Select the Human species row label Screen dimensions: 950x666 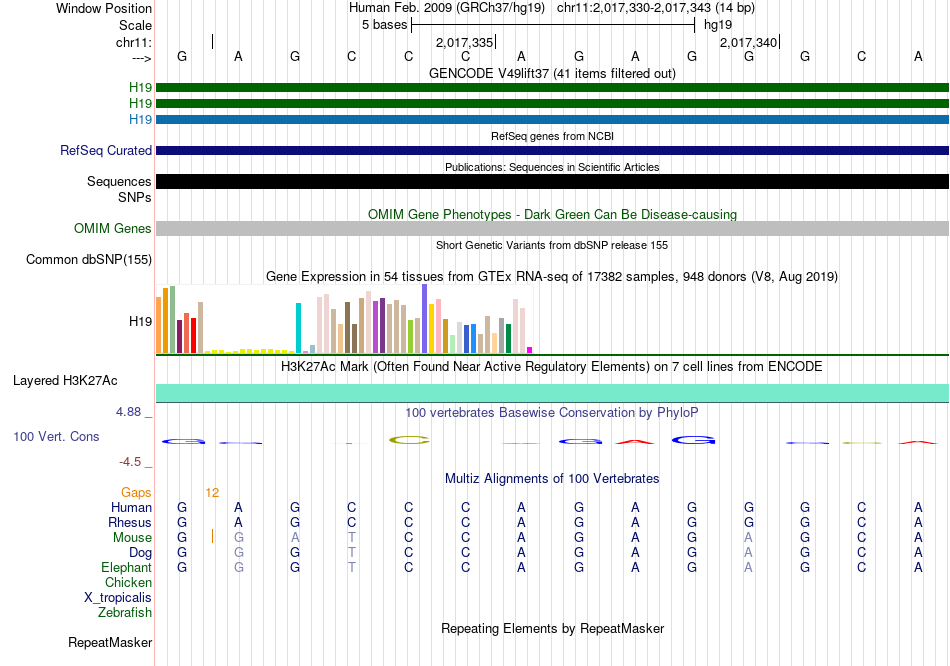(x=131, y=507)
